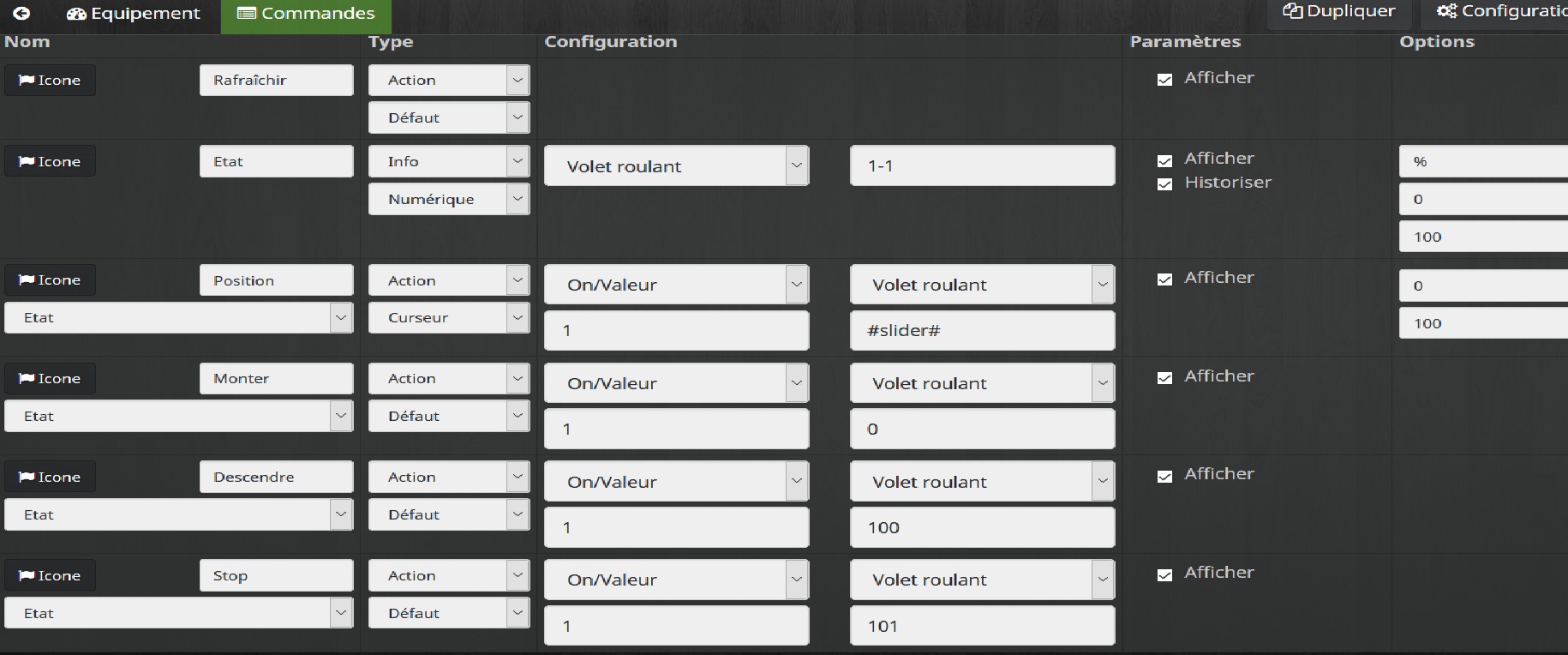Click the back arrow icon

pos(21,13)
